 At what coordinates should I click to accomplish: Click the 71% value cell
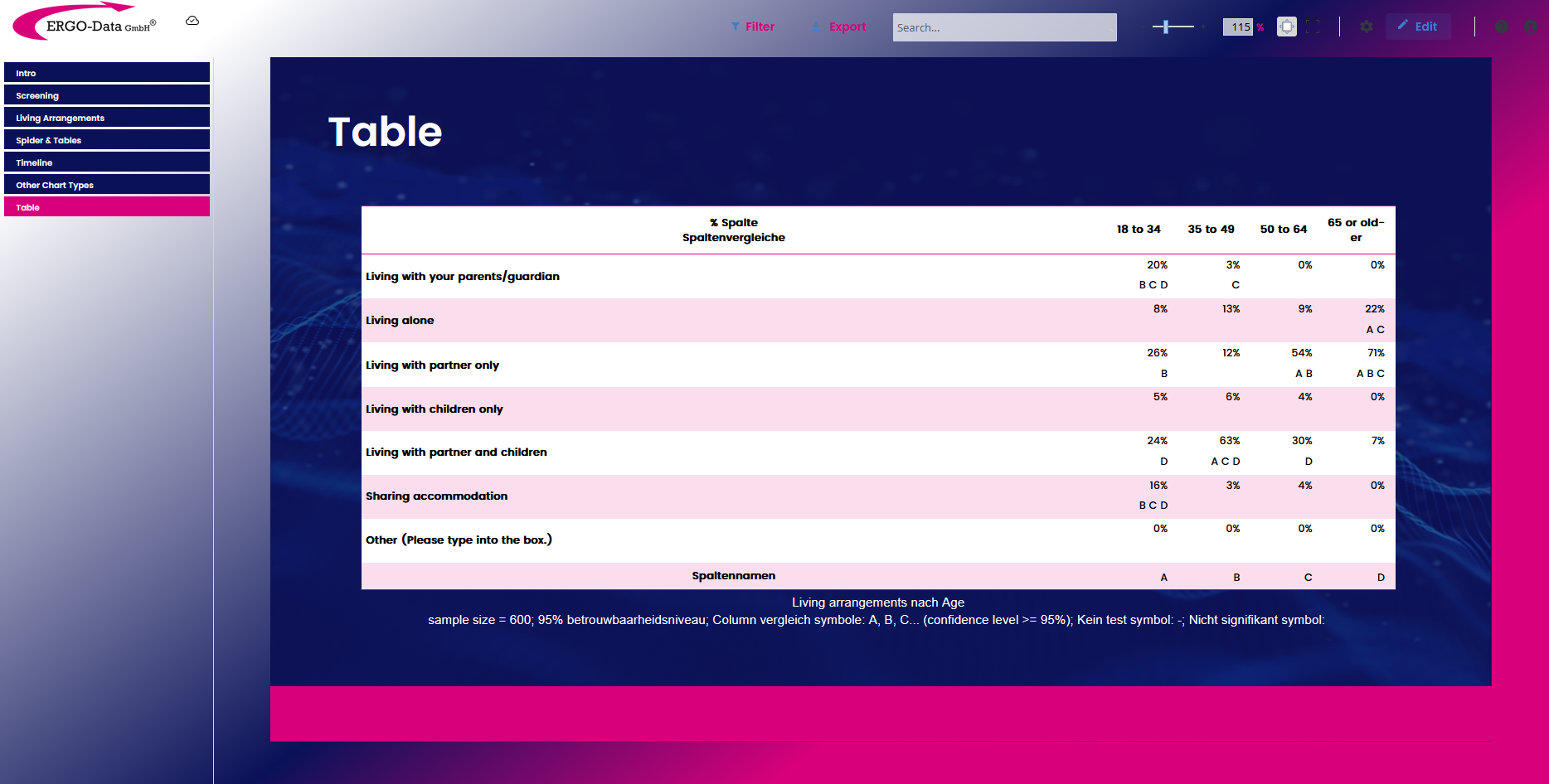pyautogui.click(x=1377, y=353)
